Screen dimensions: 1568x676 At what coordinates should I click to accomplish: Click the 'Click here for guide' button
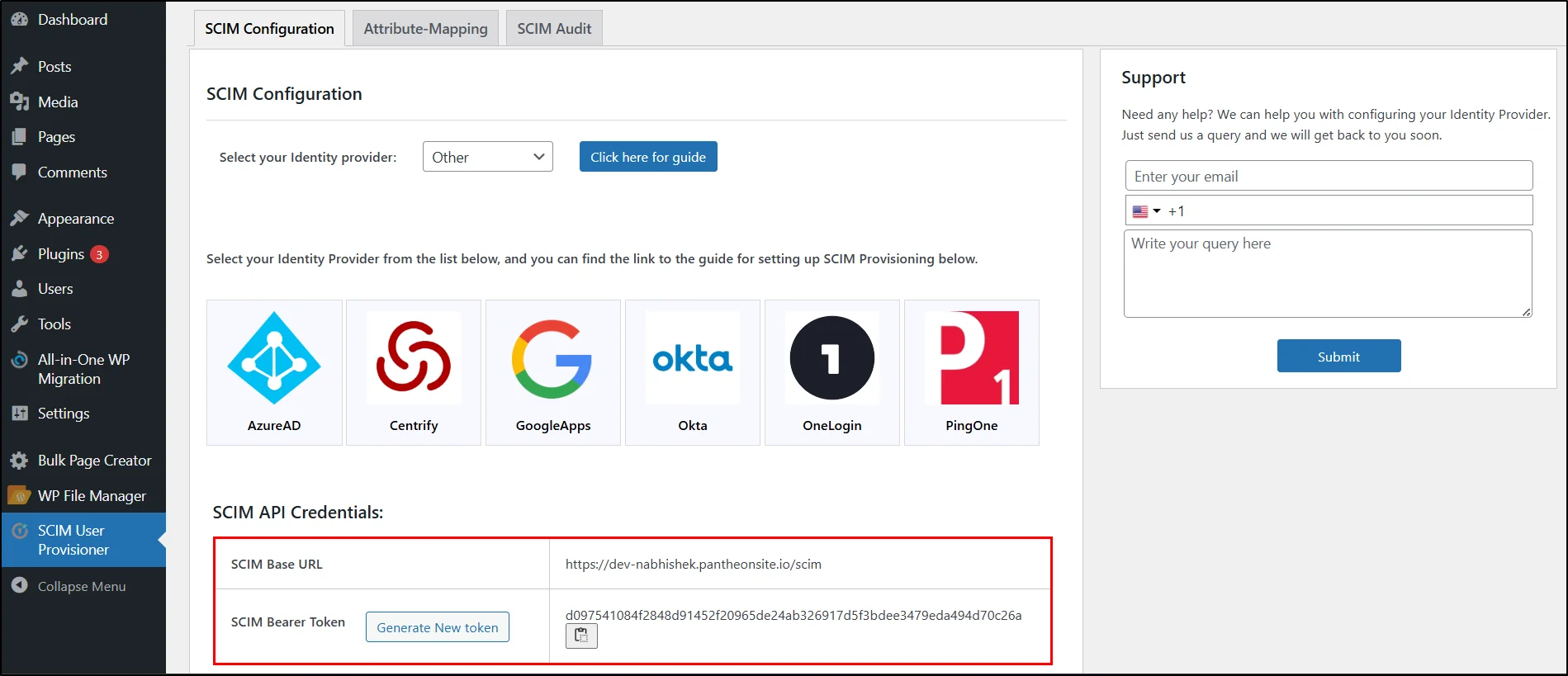tap(648, 157)
